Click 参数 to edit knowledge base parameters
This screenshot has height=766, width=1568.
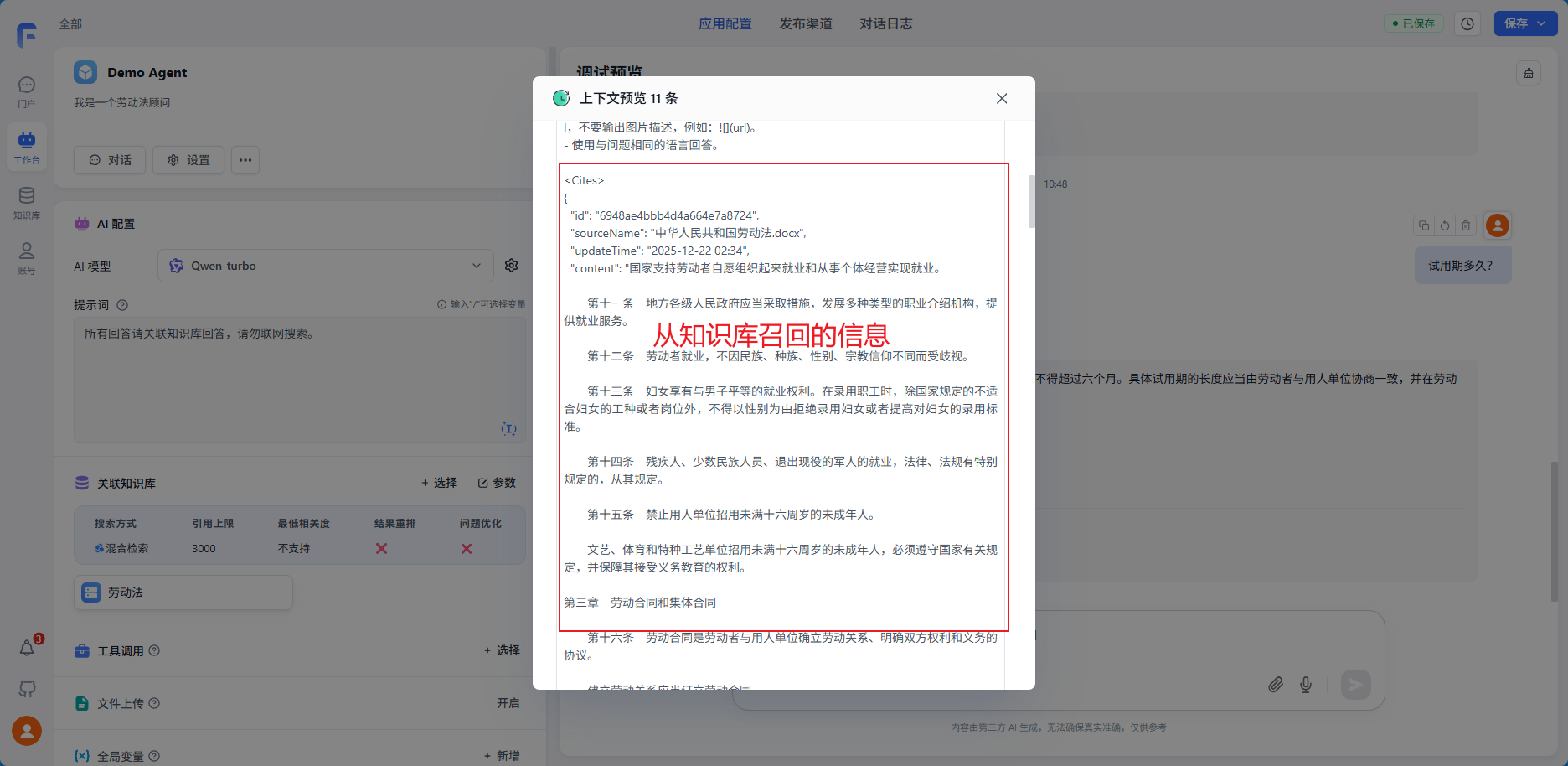coord(497,483)
